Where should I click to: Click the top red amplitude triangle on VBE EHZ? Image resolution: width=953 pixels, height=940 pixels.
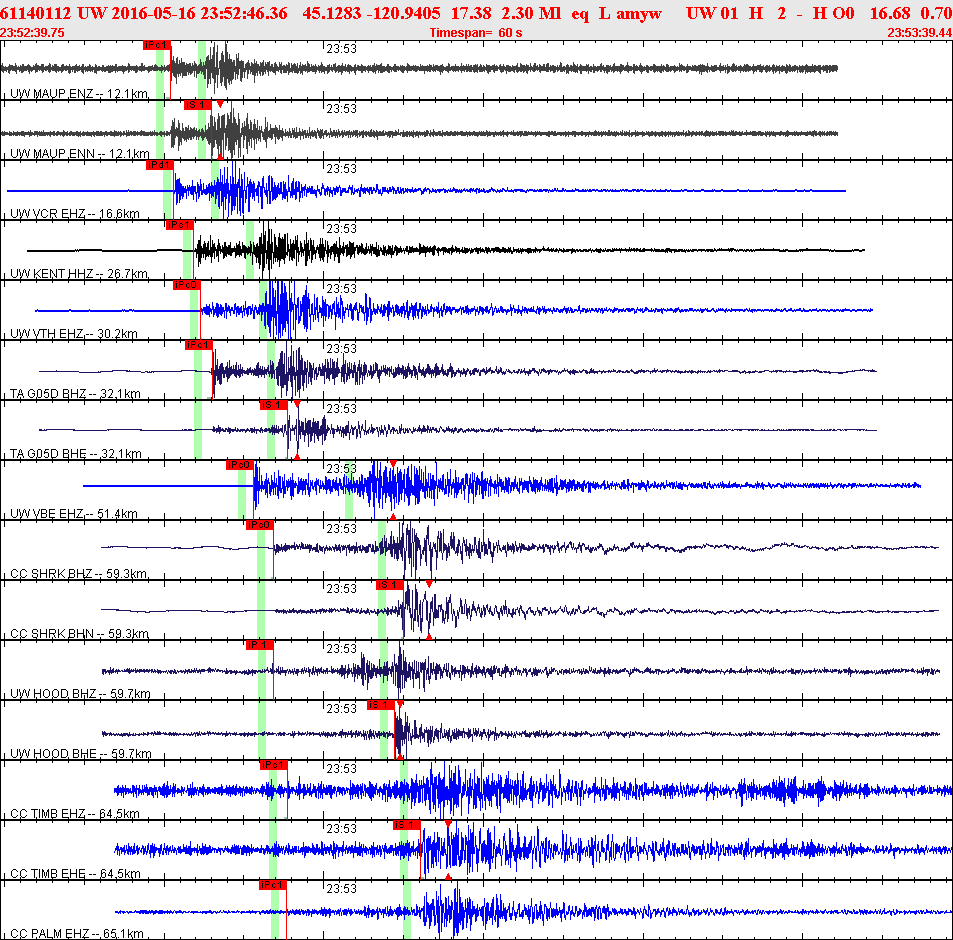click(393, 464)
